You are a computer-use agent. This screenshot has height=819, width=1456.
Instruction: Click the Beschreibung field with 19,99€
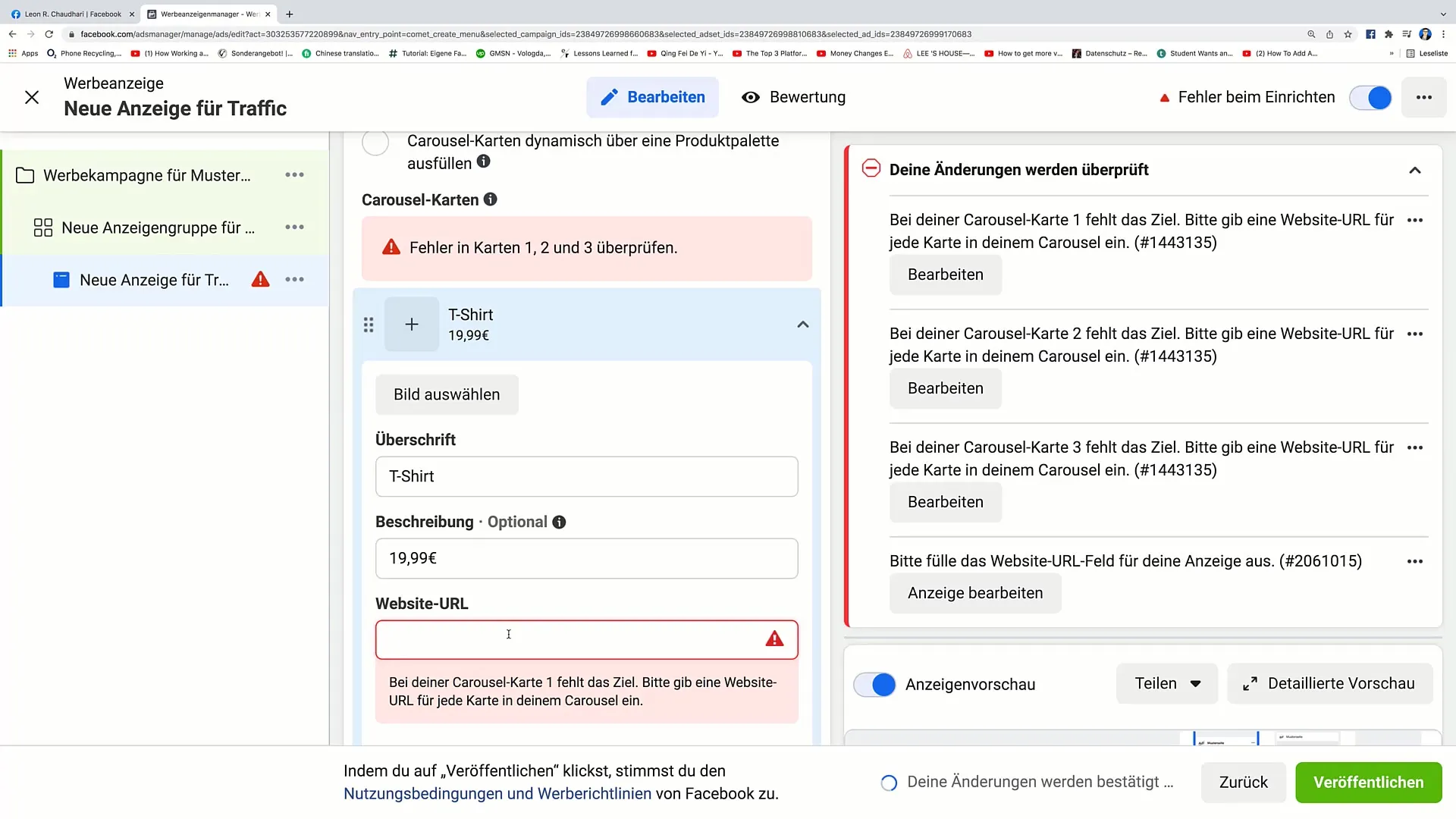pyautogui.click(x=587, y=558)
